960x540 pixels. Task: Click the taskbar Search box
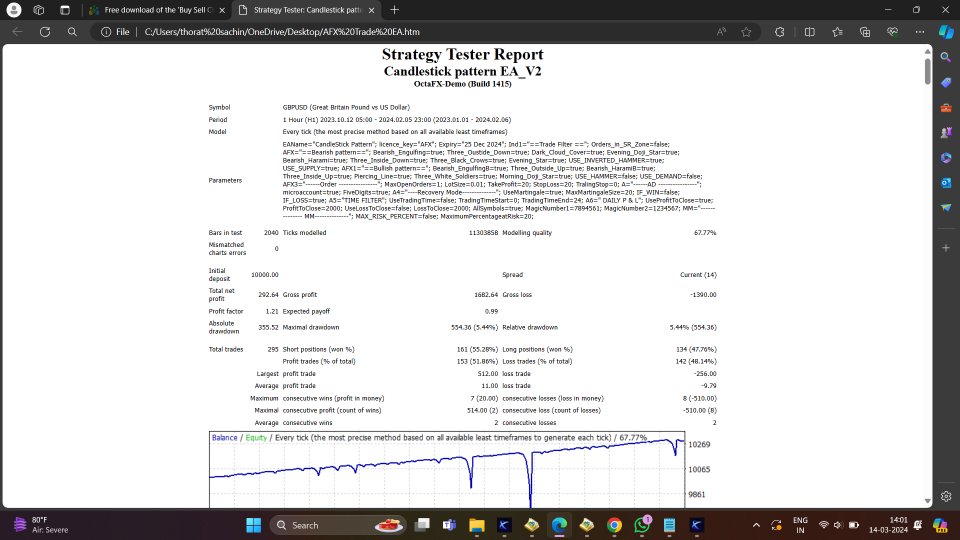click(x=338, y=525)
